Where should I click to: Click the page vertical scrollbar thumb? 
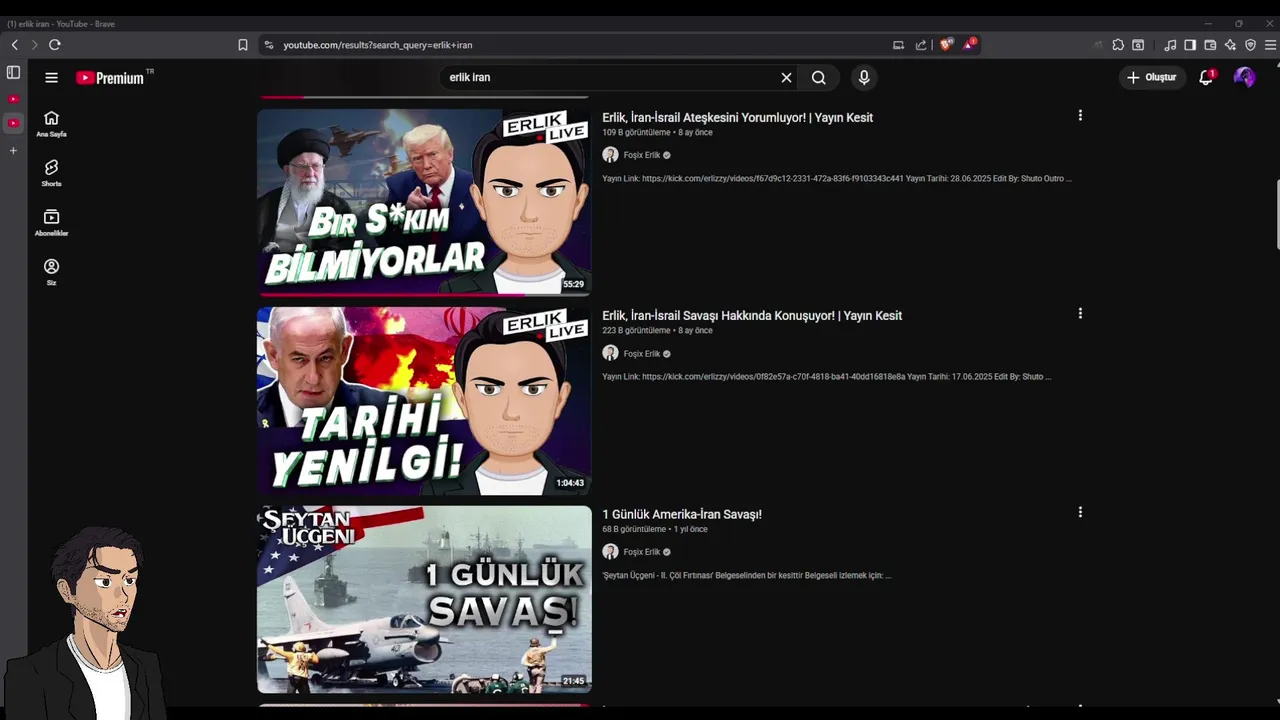(1276, 215)
